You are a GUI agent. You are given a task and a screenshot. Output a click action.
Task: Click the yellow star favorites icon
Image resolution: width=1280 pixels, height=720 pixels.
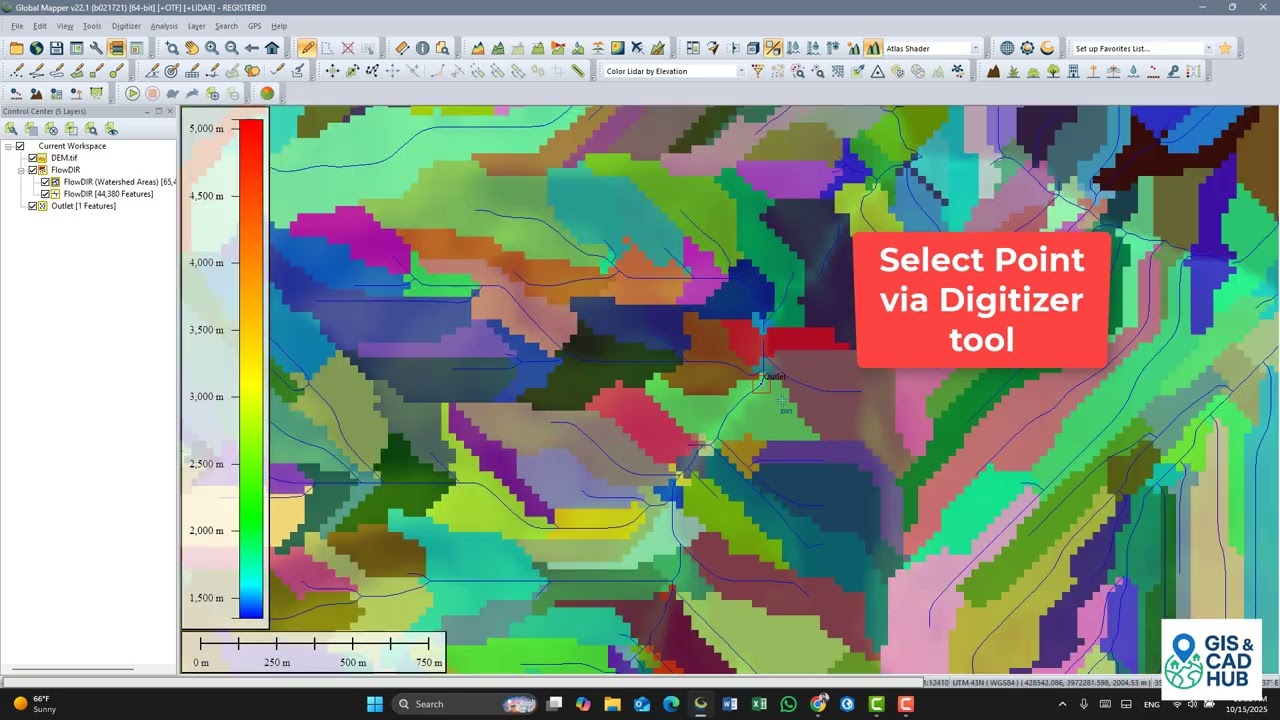(1225, 48)
